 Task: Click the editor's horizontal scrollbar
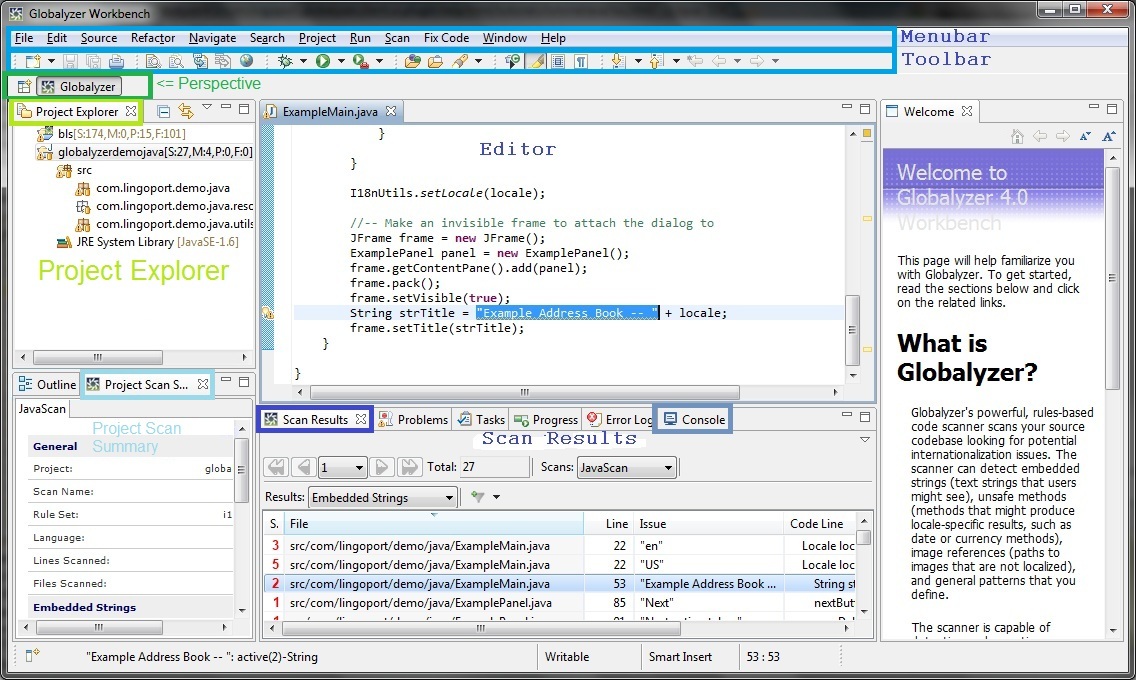tap(524, 392)
